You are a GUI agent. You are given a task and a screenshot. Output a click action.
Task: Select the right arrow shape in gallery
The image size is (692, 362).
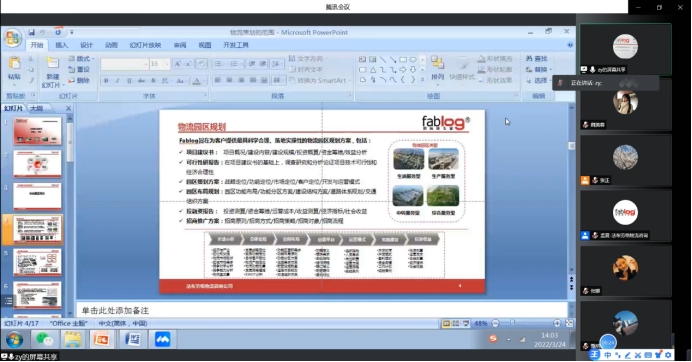pyautogui.click(x=402, y=70)
